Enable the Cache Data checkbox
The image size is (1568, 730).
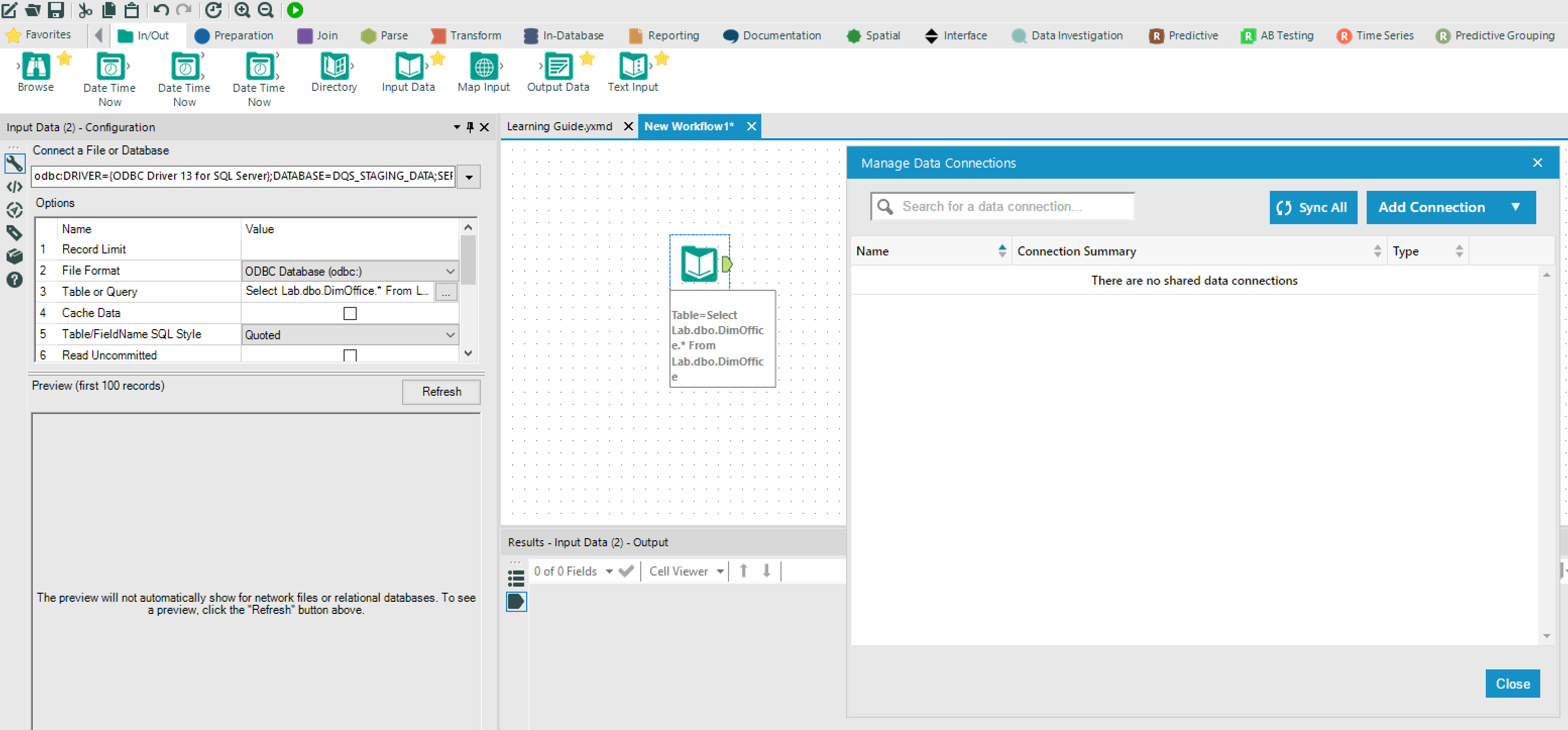(x=350, y=313)
